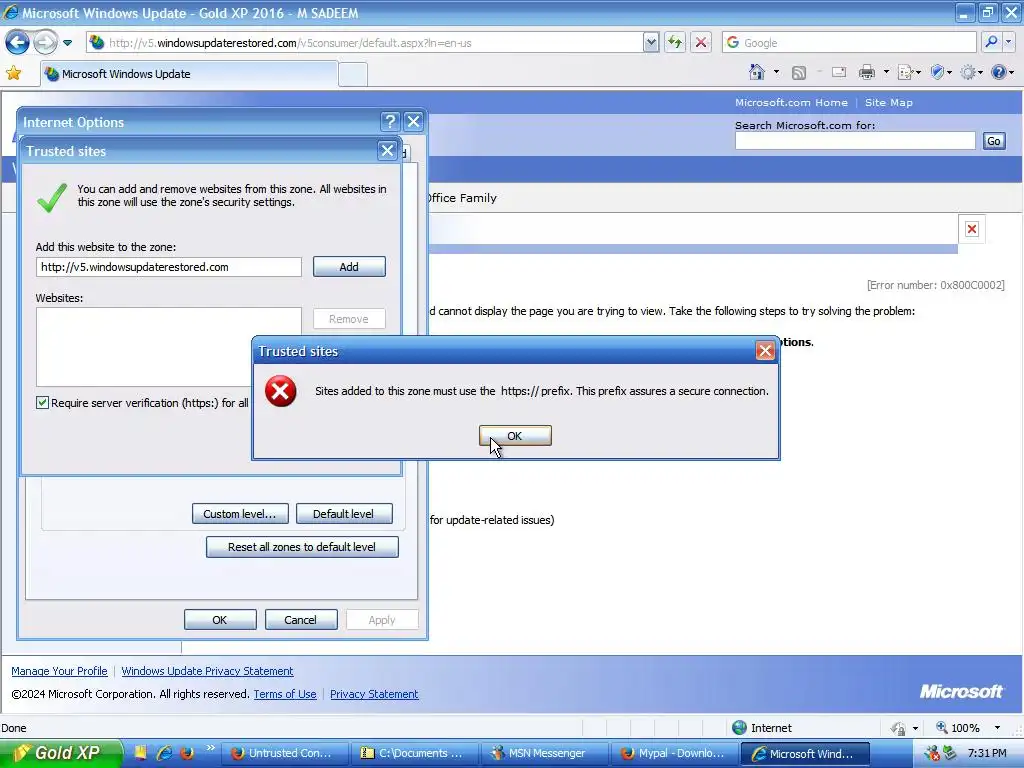Click the browser Forward arrow button

[45, 43]
